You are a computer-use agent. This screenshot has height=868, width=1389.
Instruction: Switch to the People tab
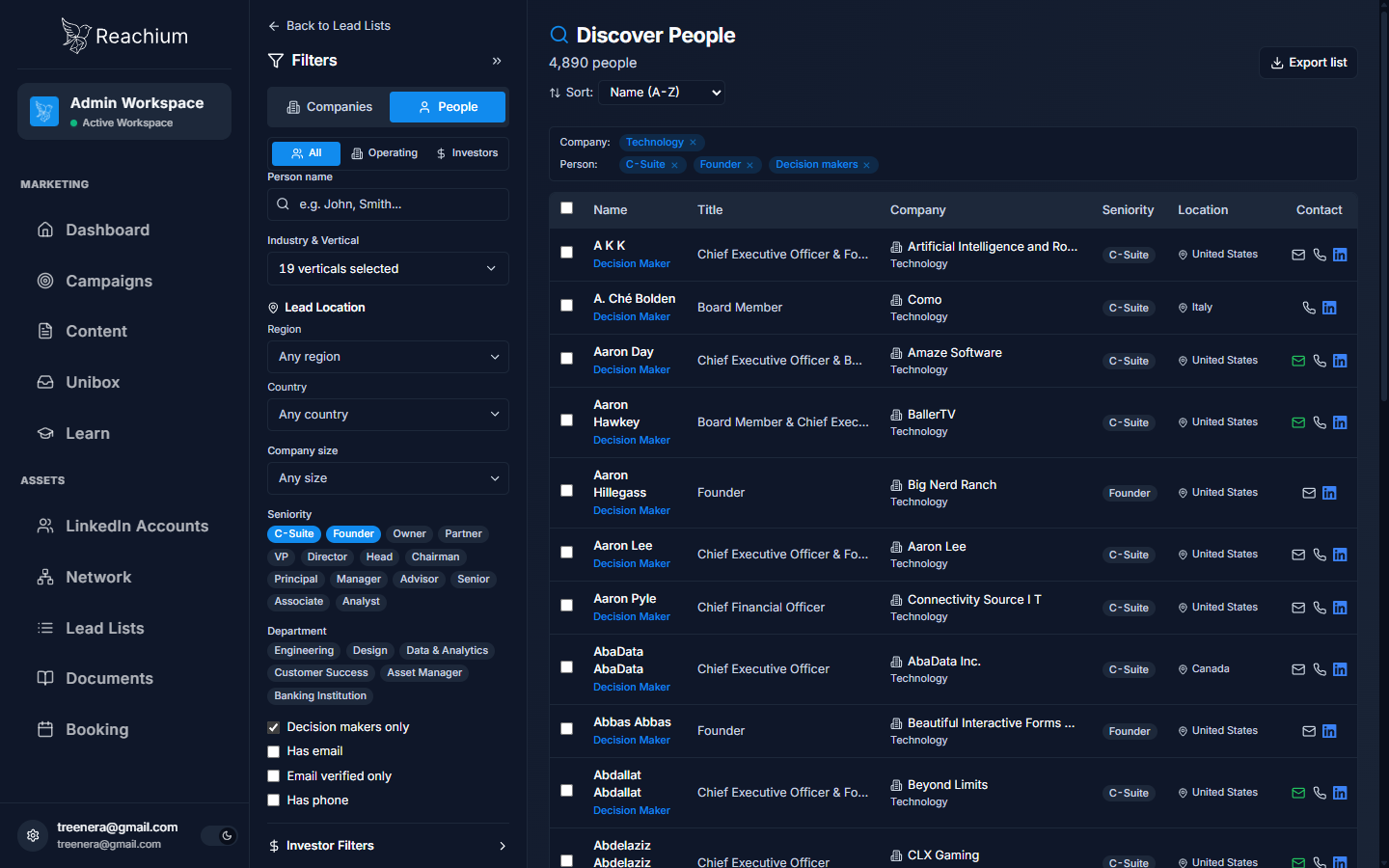[448, 107]
